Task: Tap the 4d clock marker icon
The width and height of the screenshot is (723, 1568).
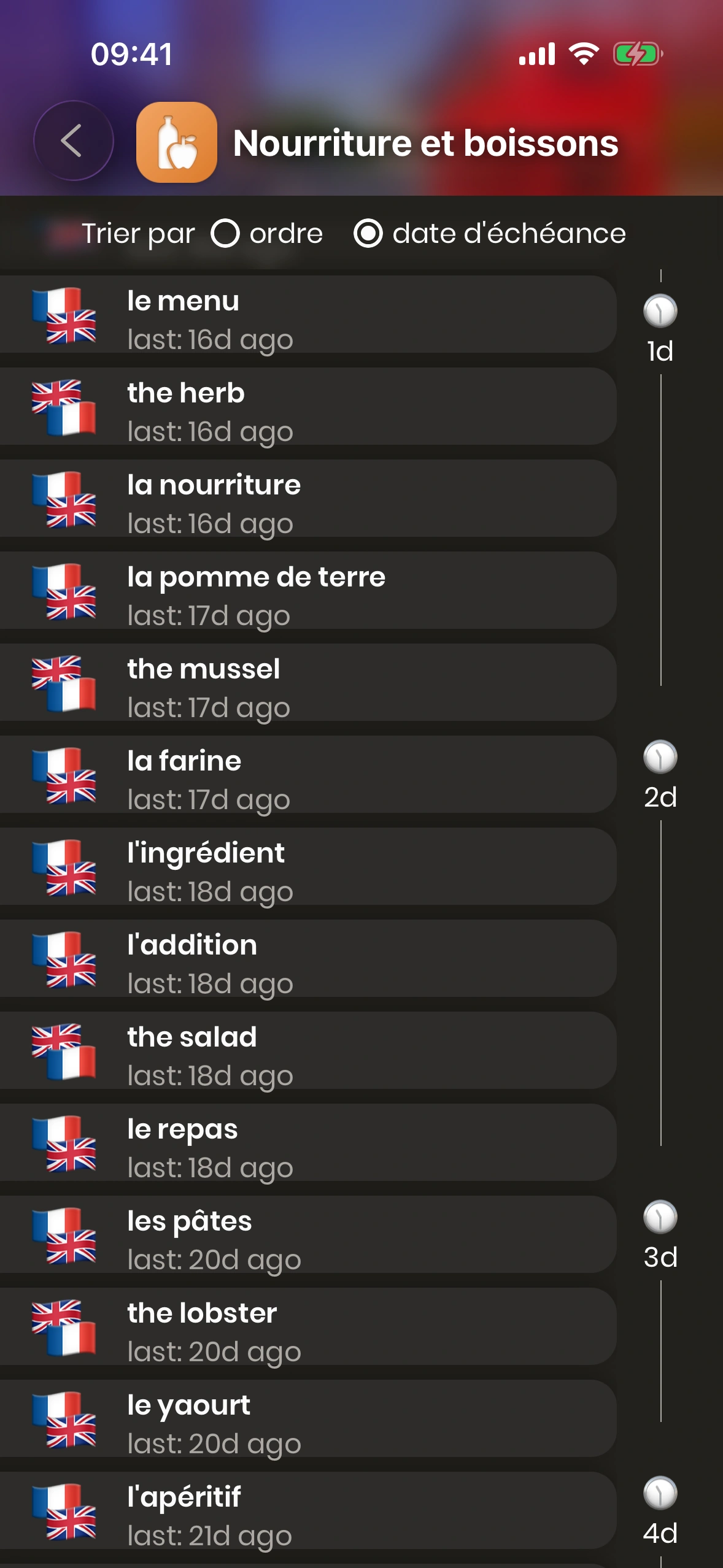Action: [x=660, y=1493]
